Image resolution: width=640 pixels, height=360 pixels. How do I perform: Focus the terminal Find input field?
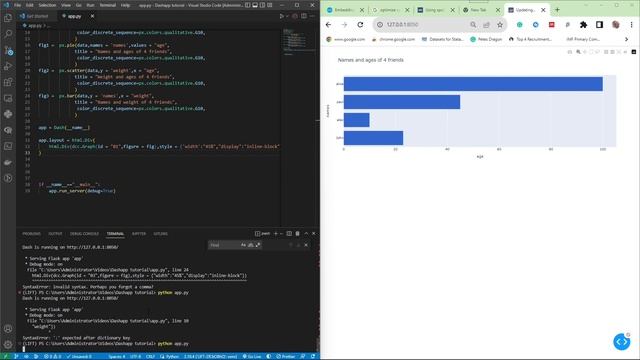(x=224, y=245)
